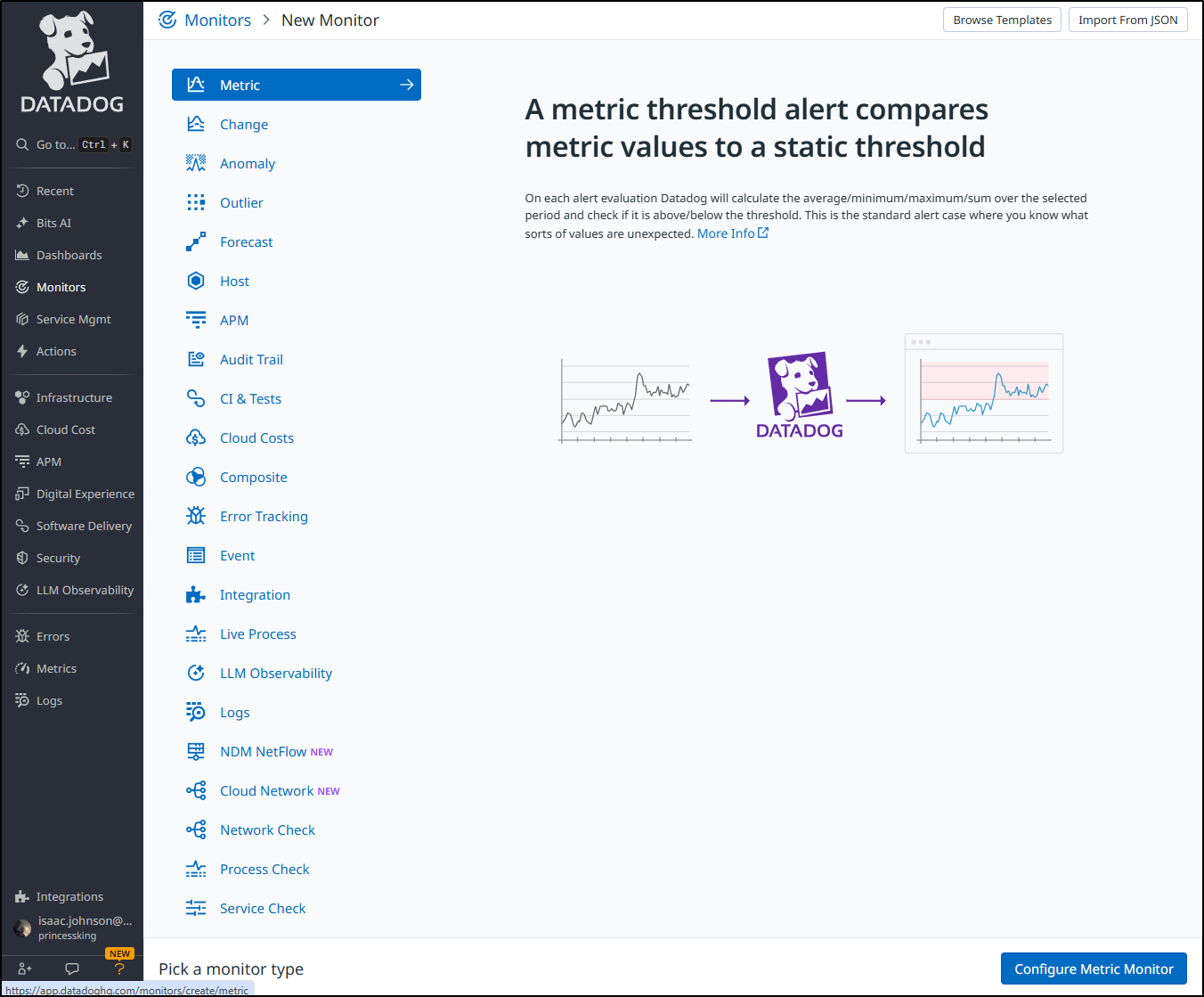
Task: Click the Logs monitor type icon
Action: coord(196,712)
